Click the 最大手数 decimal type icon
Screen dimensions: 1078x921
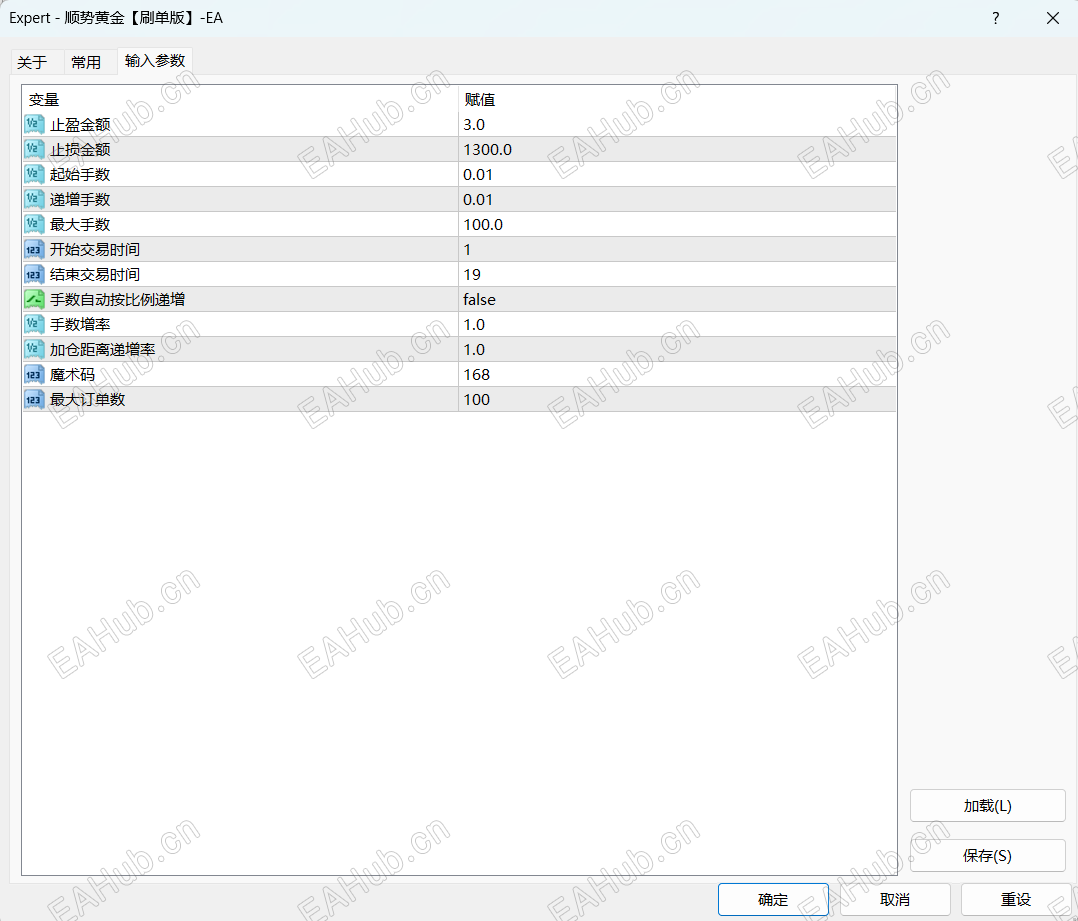(x=32, y=224)
